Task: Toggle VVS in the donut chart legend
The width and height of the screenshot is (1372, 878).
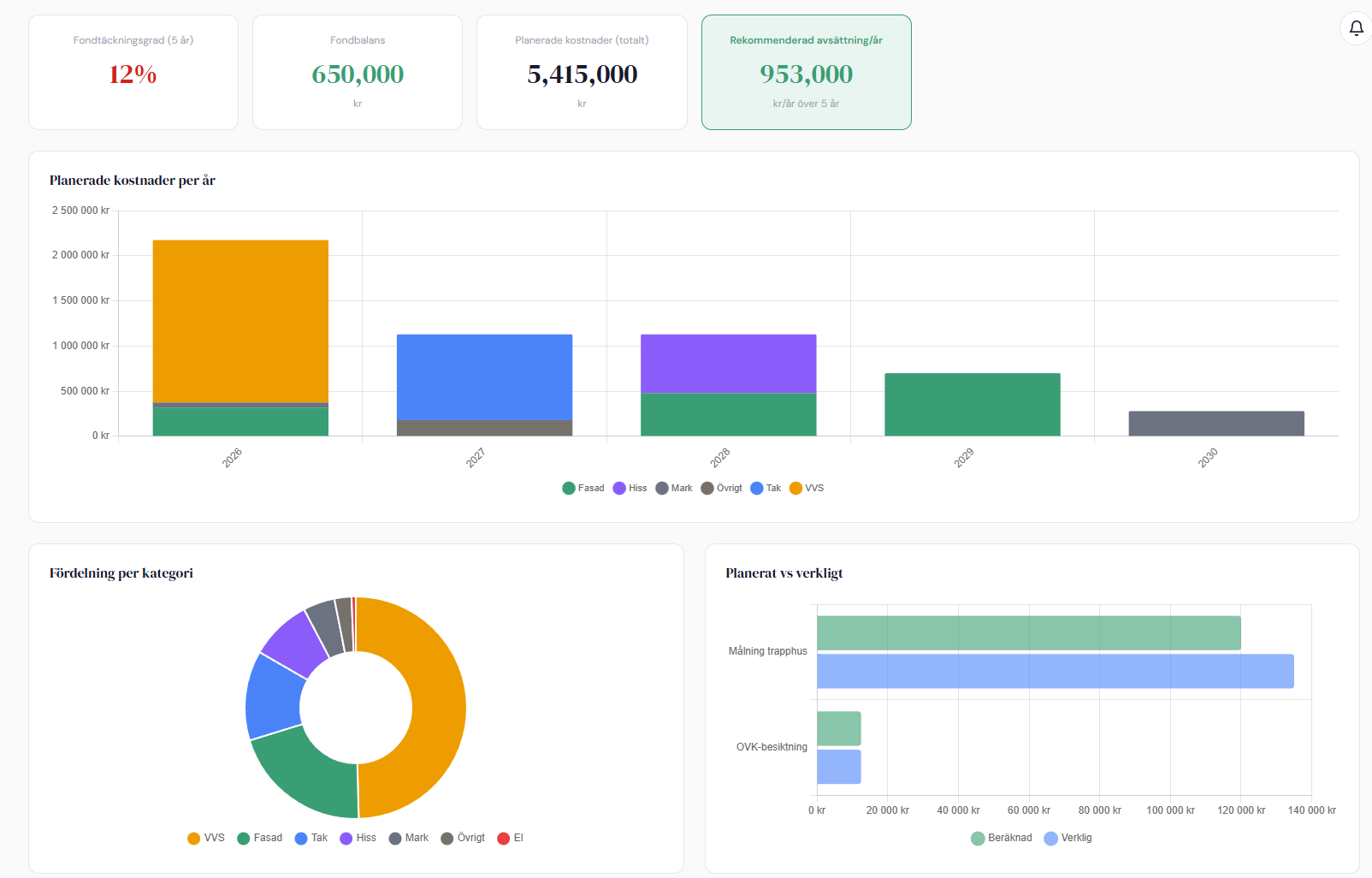Action: 206,838
